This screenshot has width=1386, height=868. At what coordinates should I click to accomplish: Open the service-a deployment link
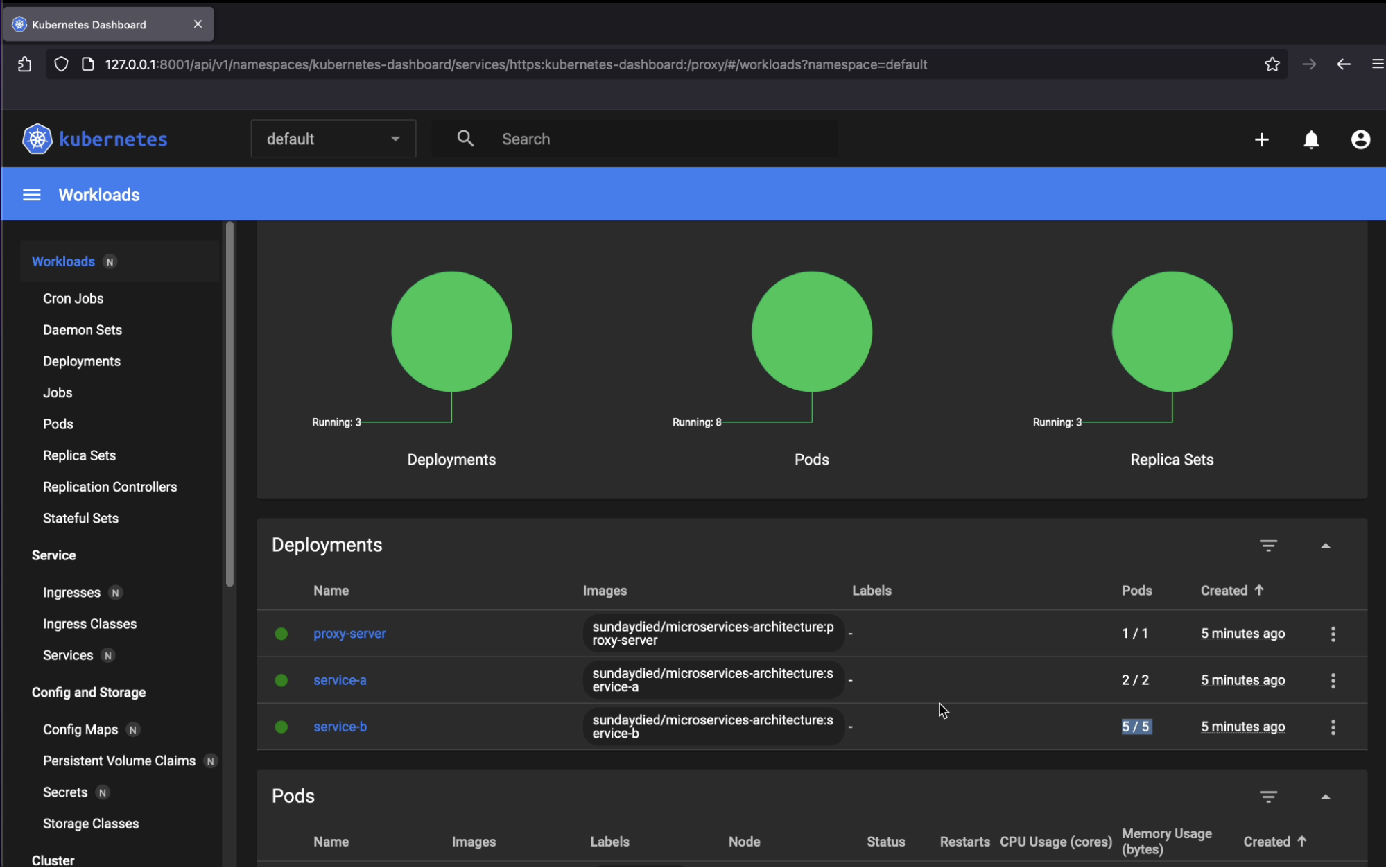click(x=340, y=680)
